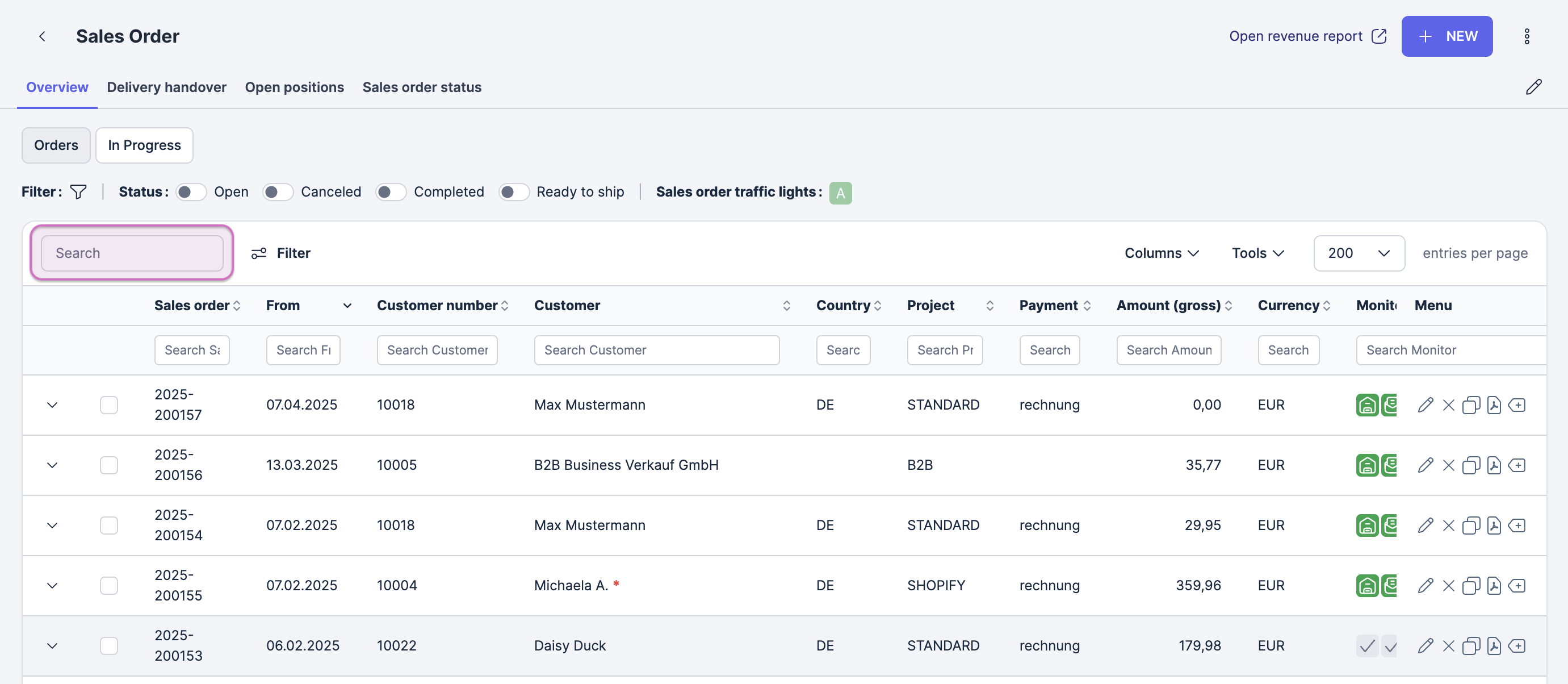Click the NEW button
This screenshot has width=1568, height=684.
(x=1447, y=36)
